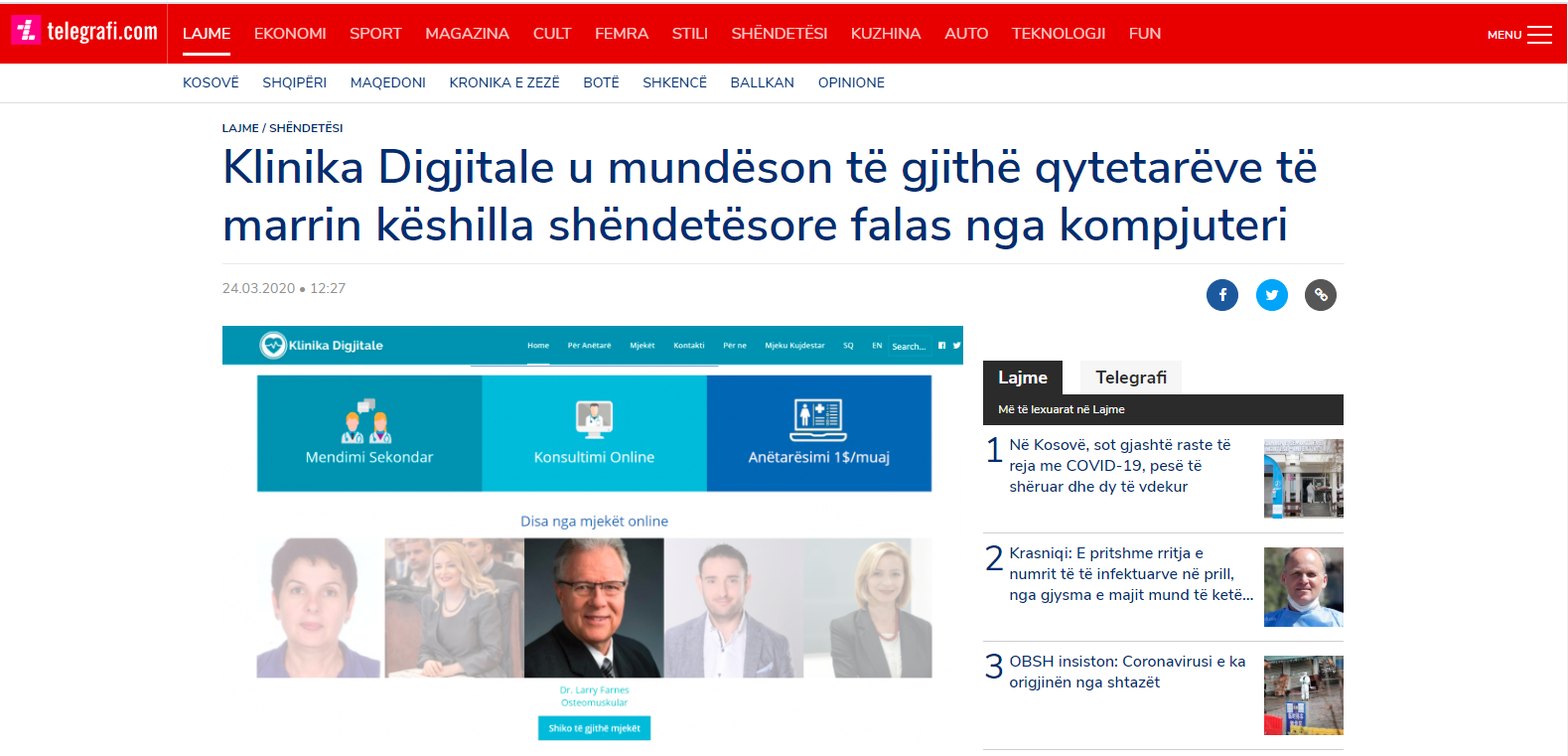Click 'Më të lexuarat në Lajme' header
This screenshot has height=756, width=1568.
pos(1062,409)
